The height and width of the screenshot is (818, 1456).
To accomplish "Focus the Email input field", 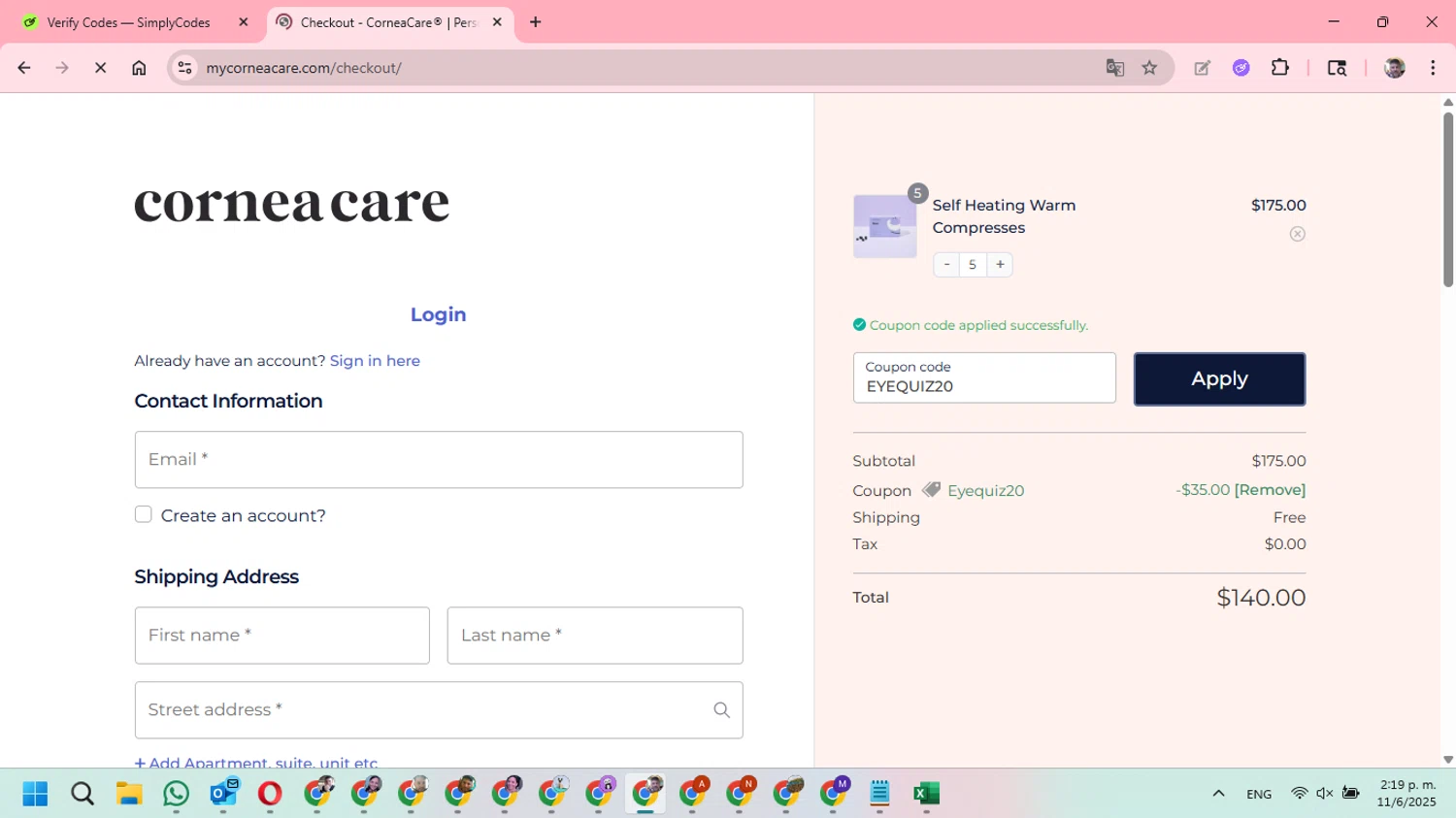I will 439,460.
